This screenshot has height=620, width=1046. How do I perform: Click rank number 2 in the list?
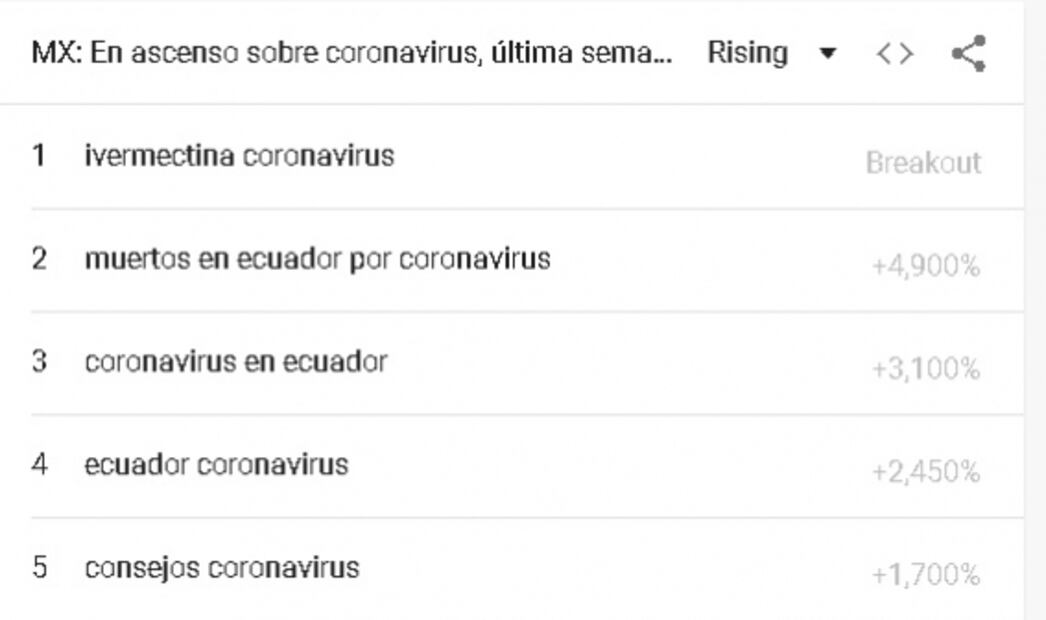pyautogui.click(x=39, y=259)
